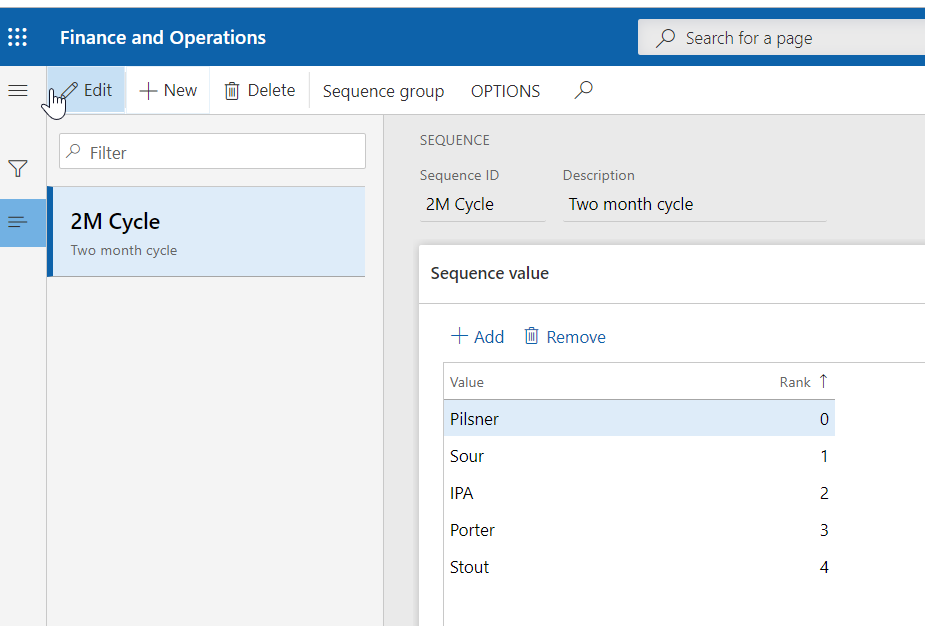Select the 2M Cycle list entry
The image size is (925, 626).
206,232
